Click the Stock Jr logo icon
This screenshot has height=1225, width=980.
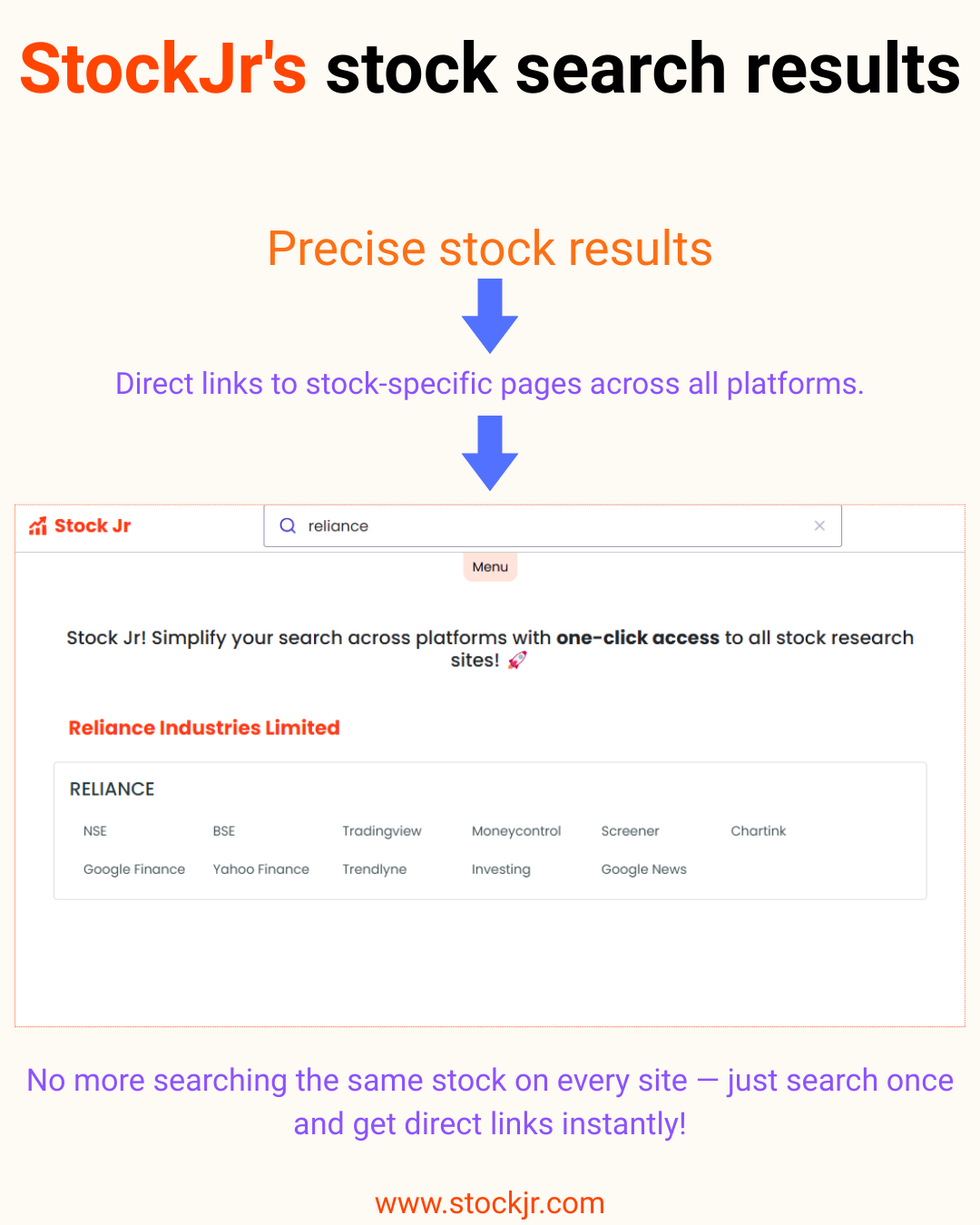[x=38, y=526]
